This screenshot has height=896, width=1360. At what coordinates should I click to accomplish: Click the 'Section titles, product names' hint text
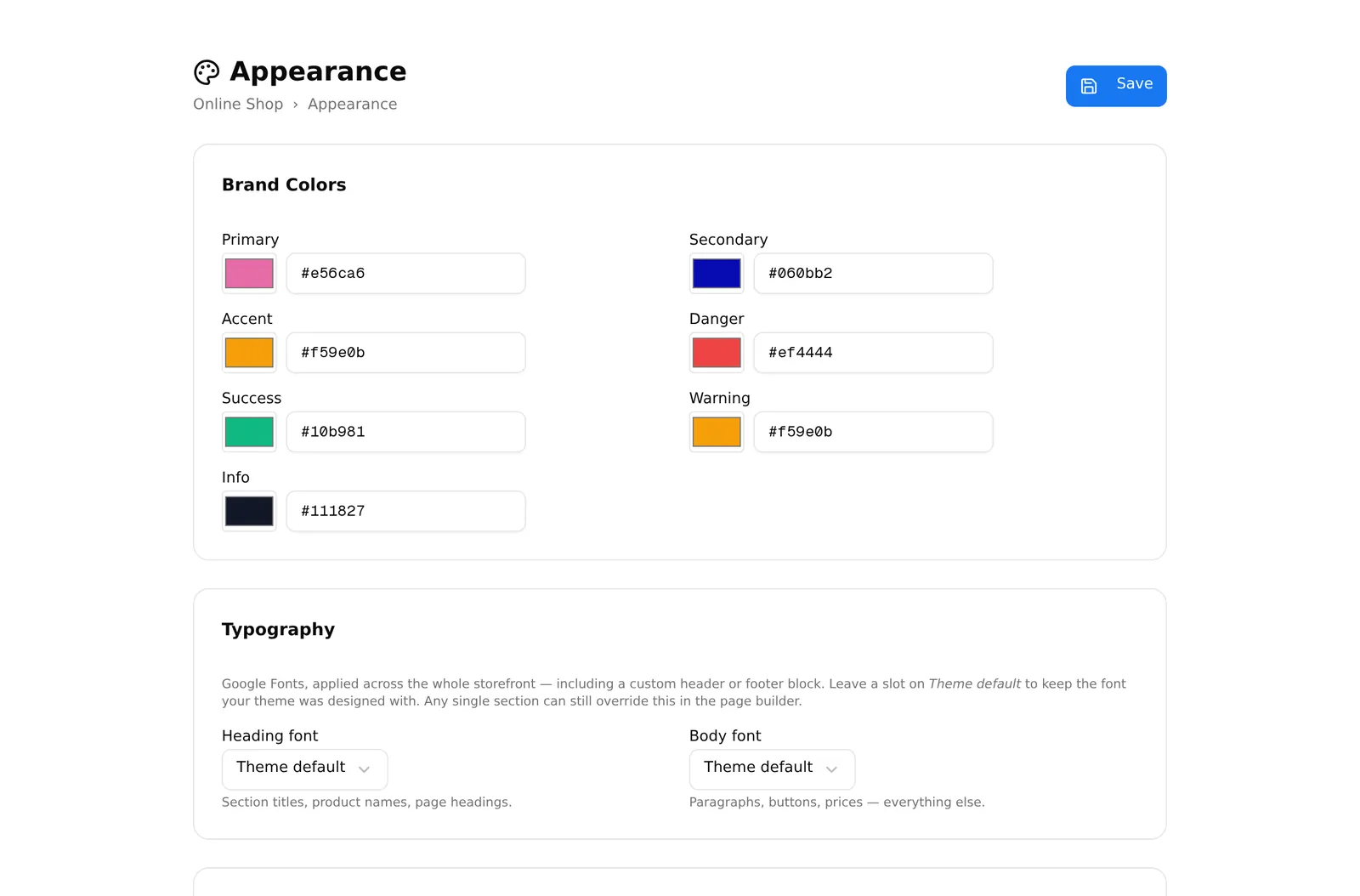(366, 802)
